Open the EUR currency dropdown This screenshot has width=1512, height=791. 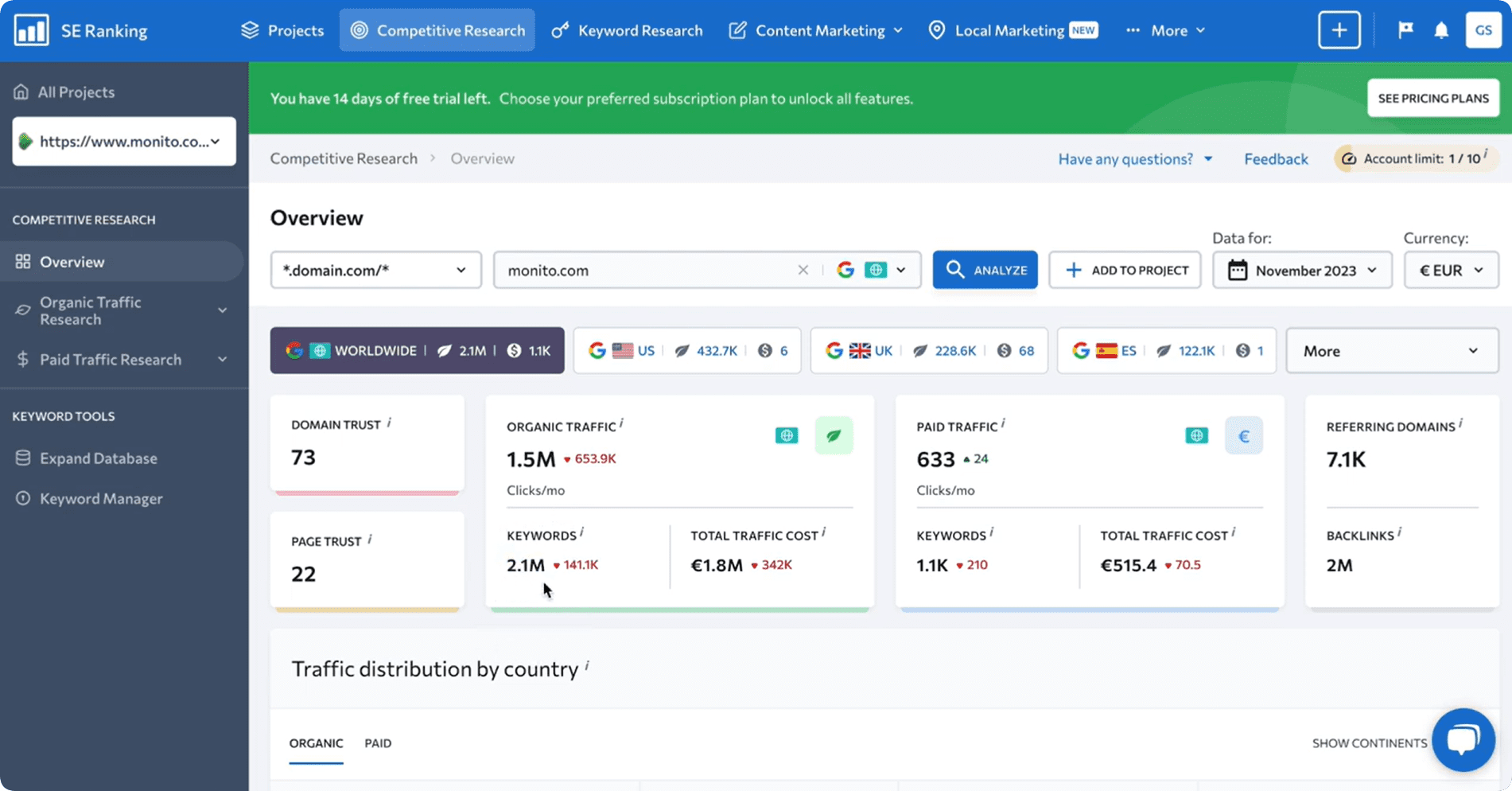1451,270
